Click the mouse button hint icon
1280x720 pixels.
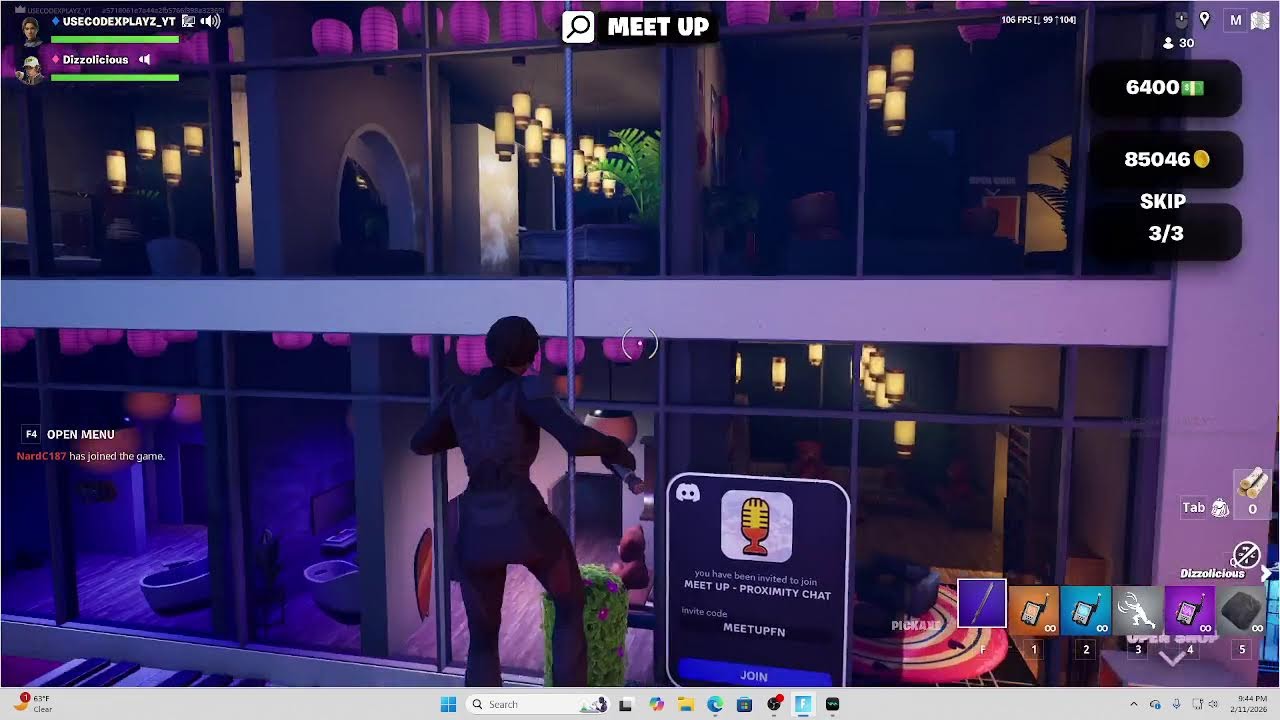pos(1181,19)
